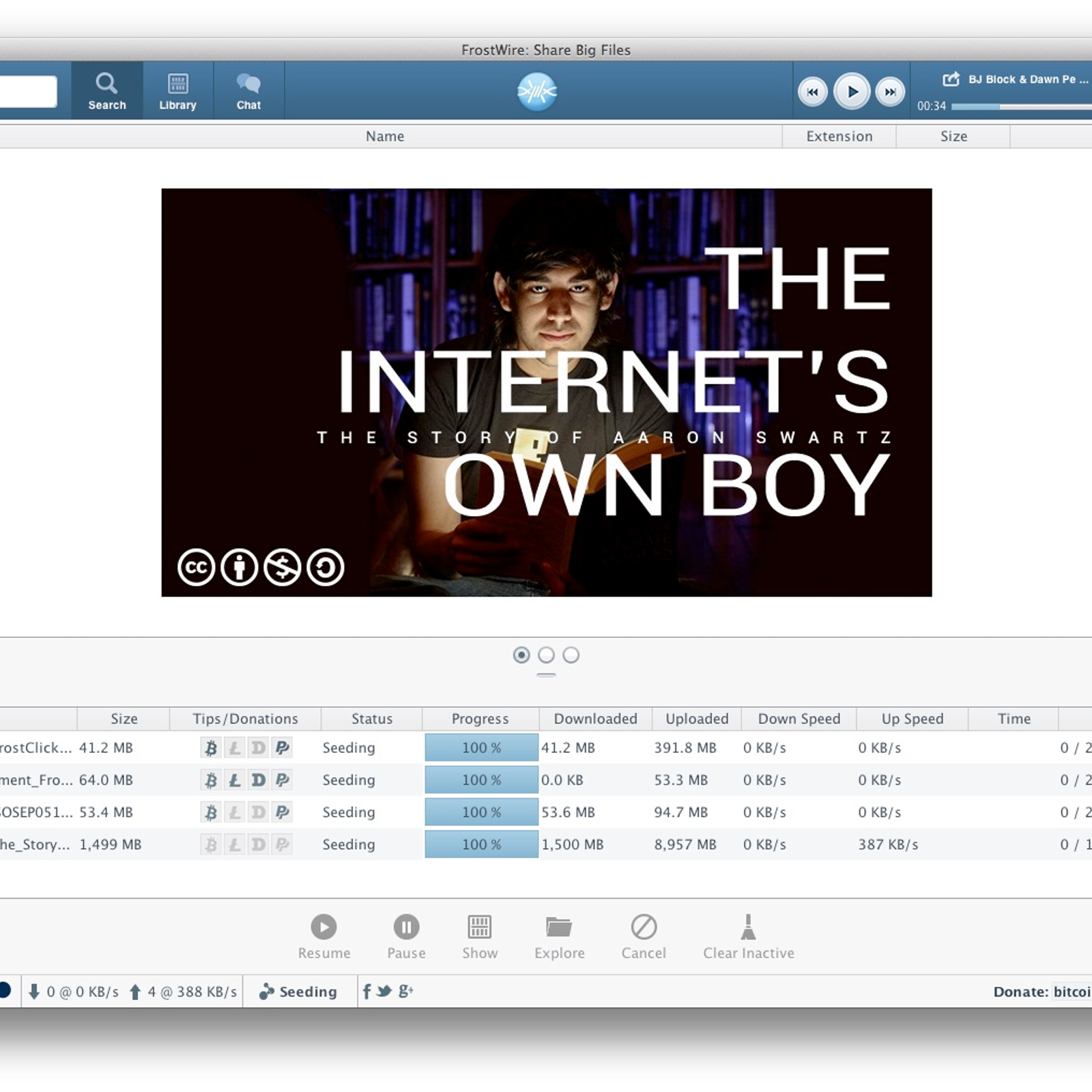
Task: Click the download speed indicator in status bar
Action: [x=73, y=992]
